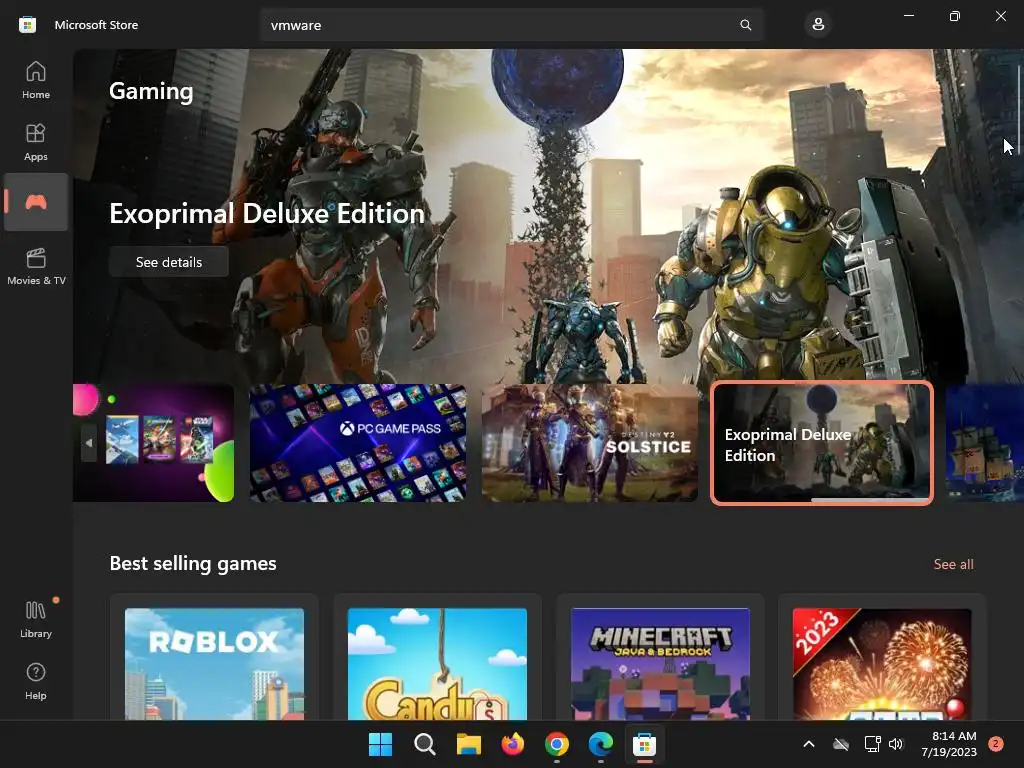The width and height of the screenshot is (1024, 768).
Task: Open Movies & TV section
Action: pyautogui.click(x=36, y=266)
